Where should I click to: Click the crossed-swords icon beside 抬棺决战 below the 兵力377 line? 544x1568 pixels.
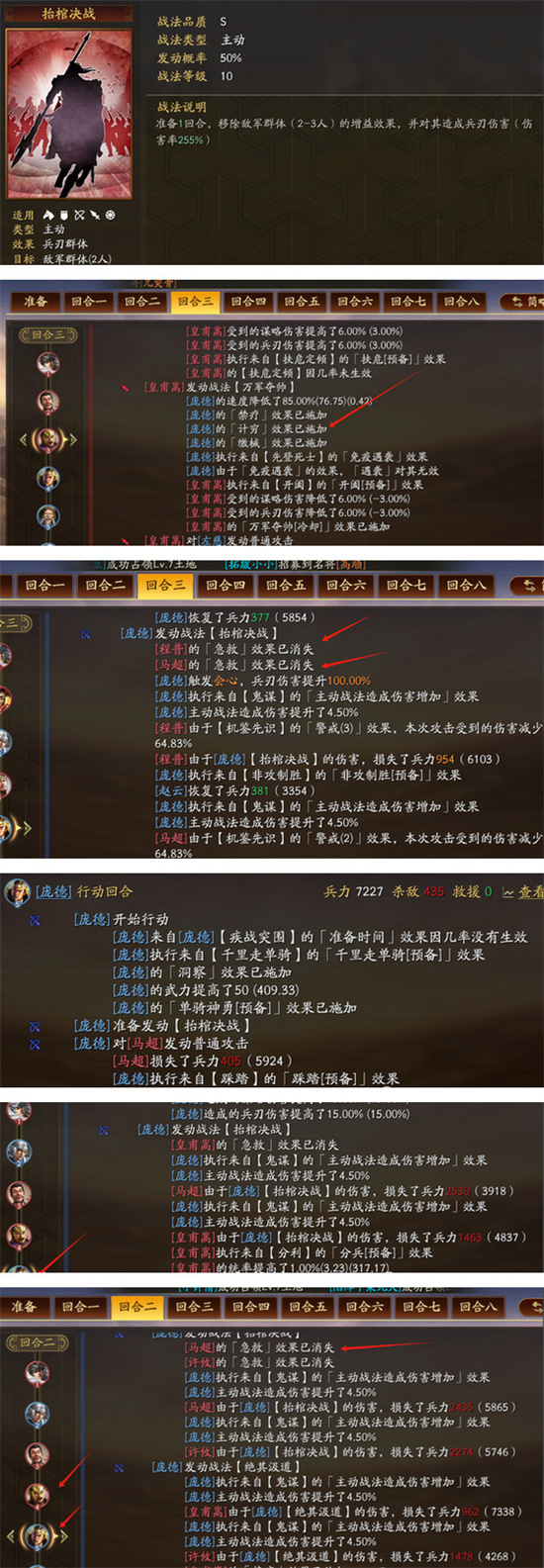click(86, 633)
